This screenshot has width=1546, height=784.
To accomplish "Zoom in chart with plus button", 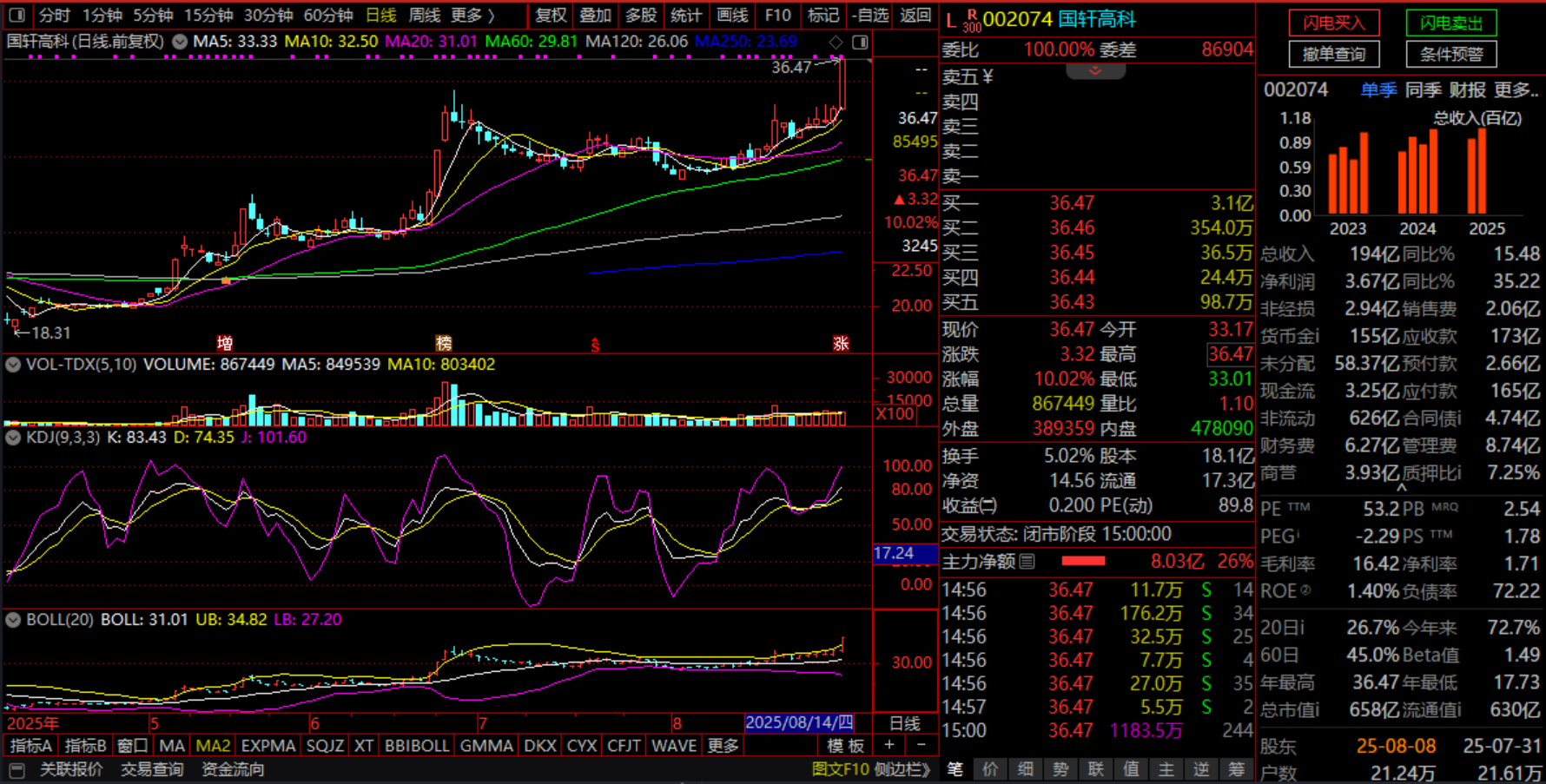I will pyautogui.click(x=889, y=745).
